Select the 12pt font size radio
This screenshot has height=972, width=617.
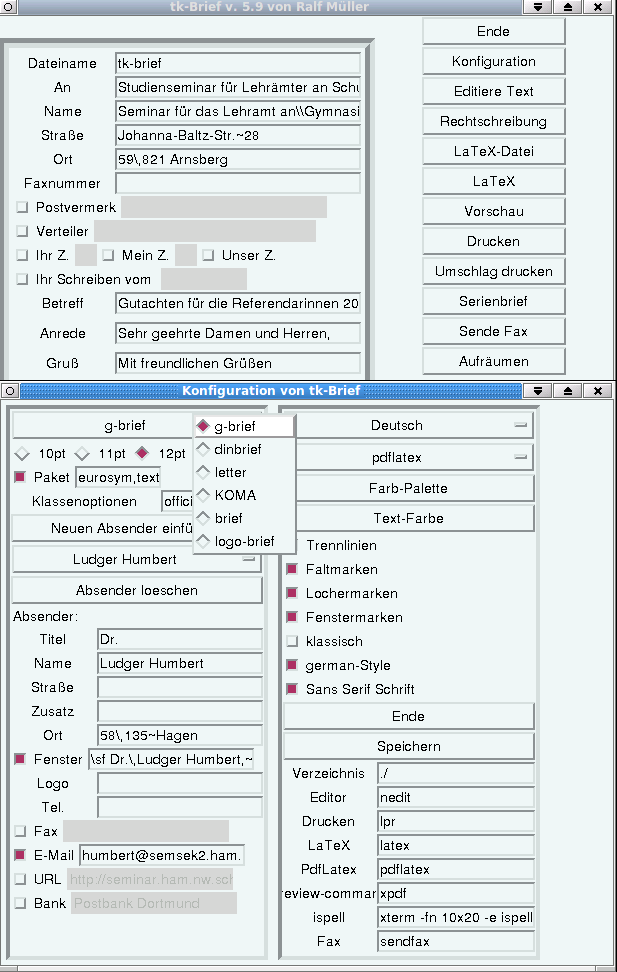pyautogui.click(x=143, y=454)
